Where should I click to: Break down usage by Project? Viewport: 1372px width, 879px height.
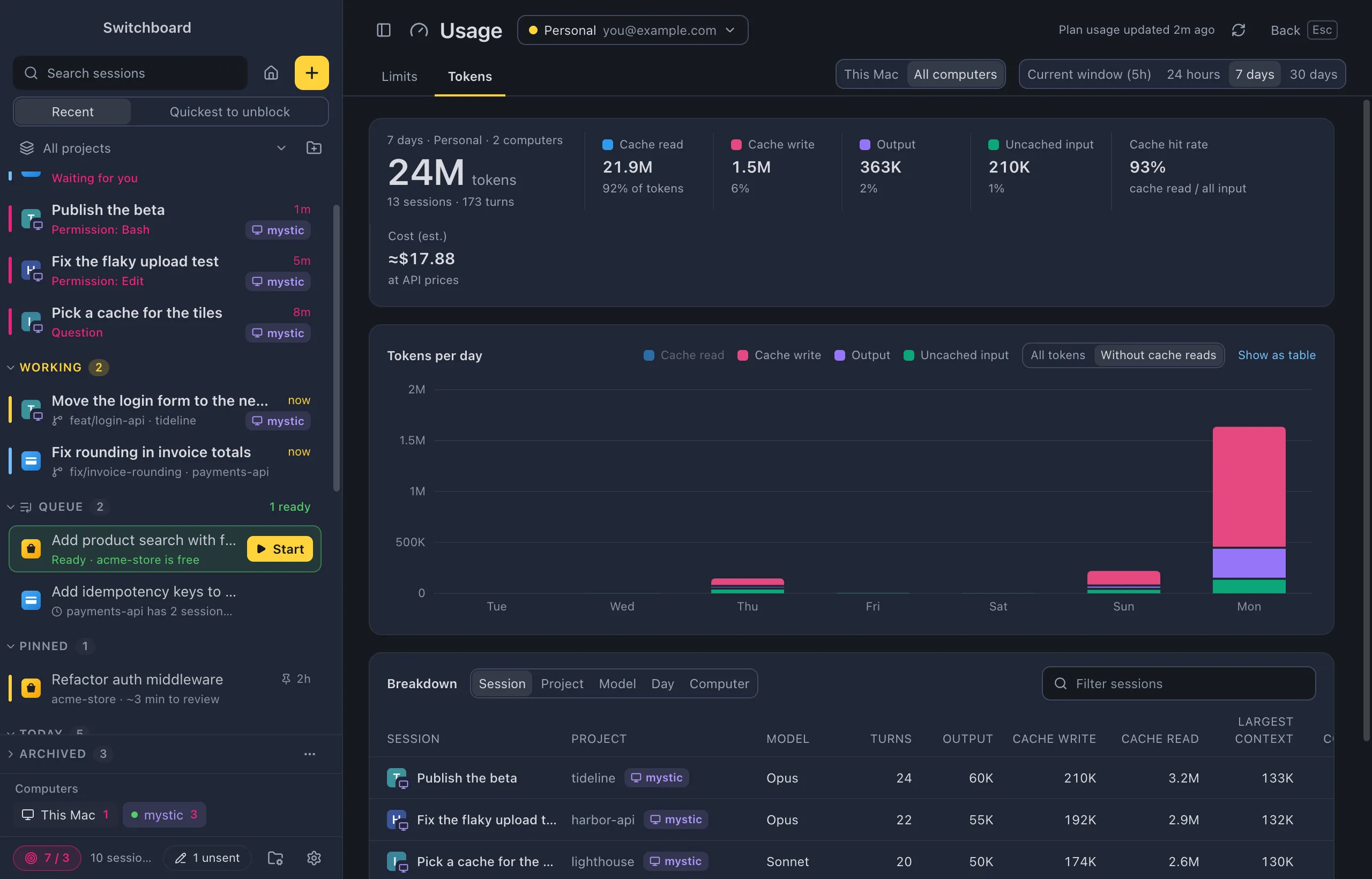point(562,684)
